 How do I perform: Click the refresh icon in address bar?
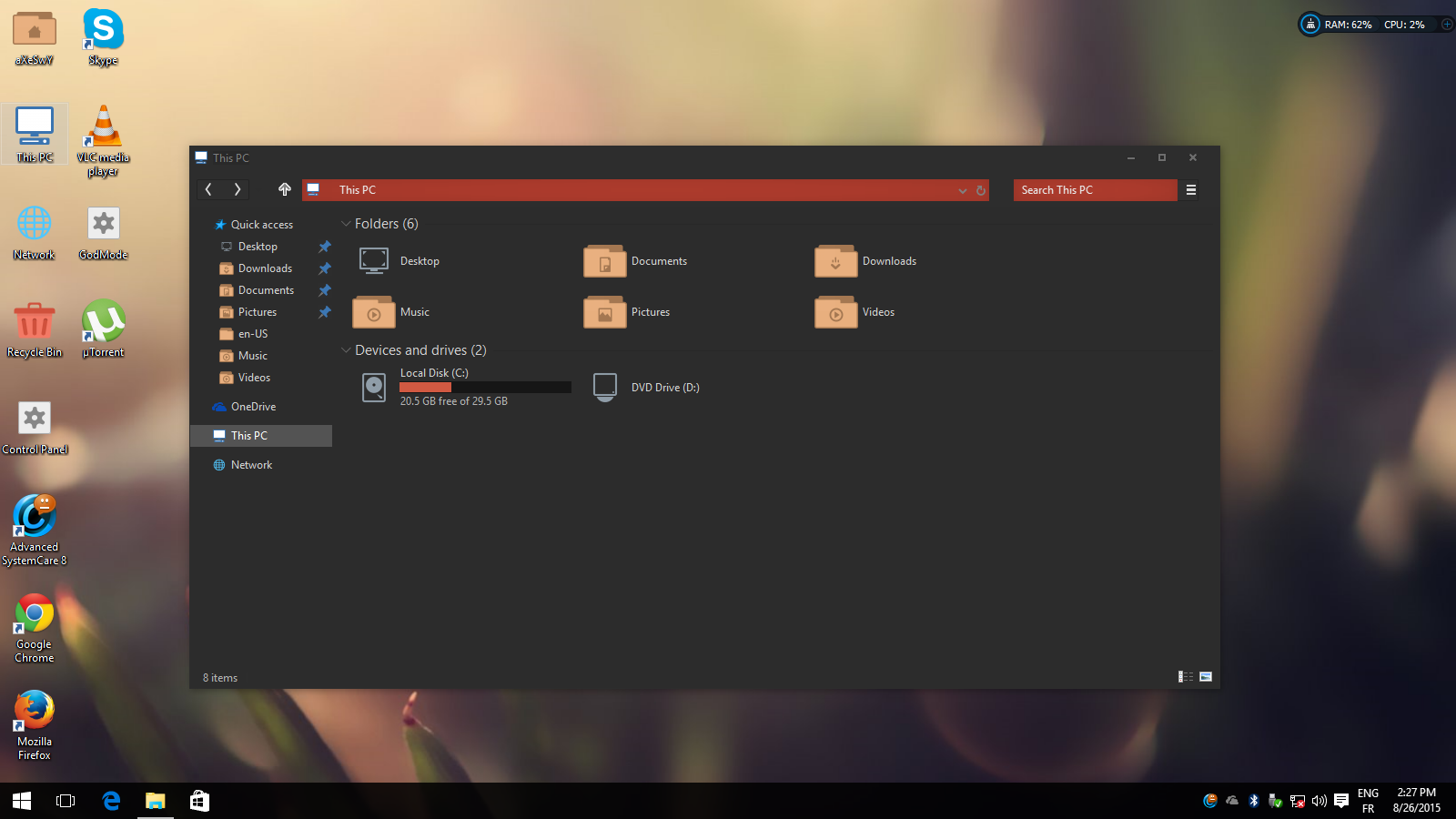point(981,190)
